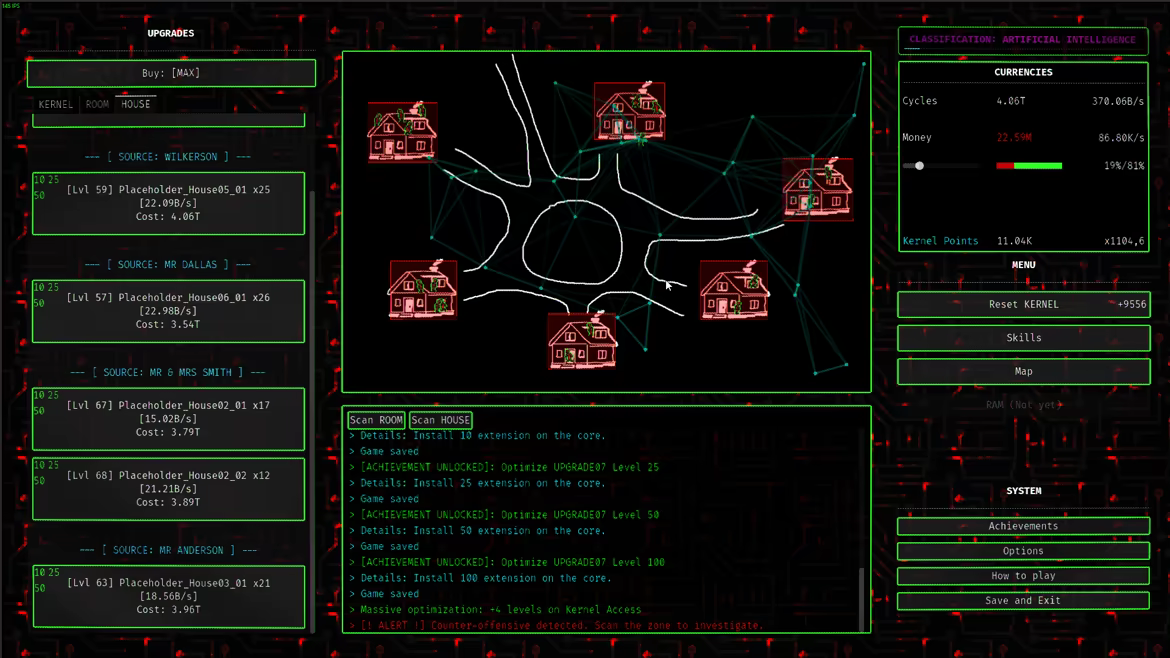The width and height of the screenshot is (1170, 658).
Task: Click the 19%/81% ratio text
Action: tap(1124, 166)
